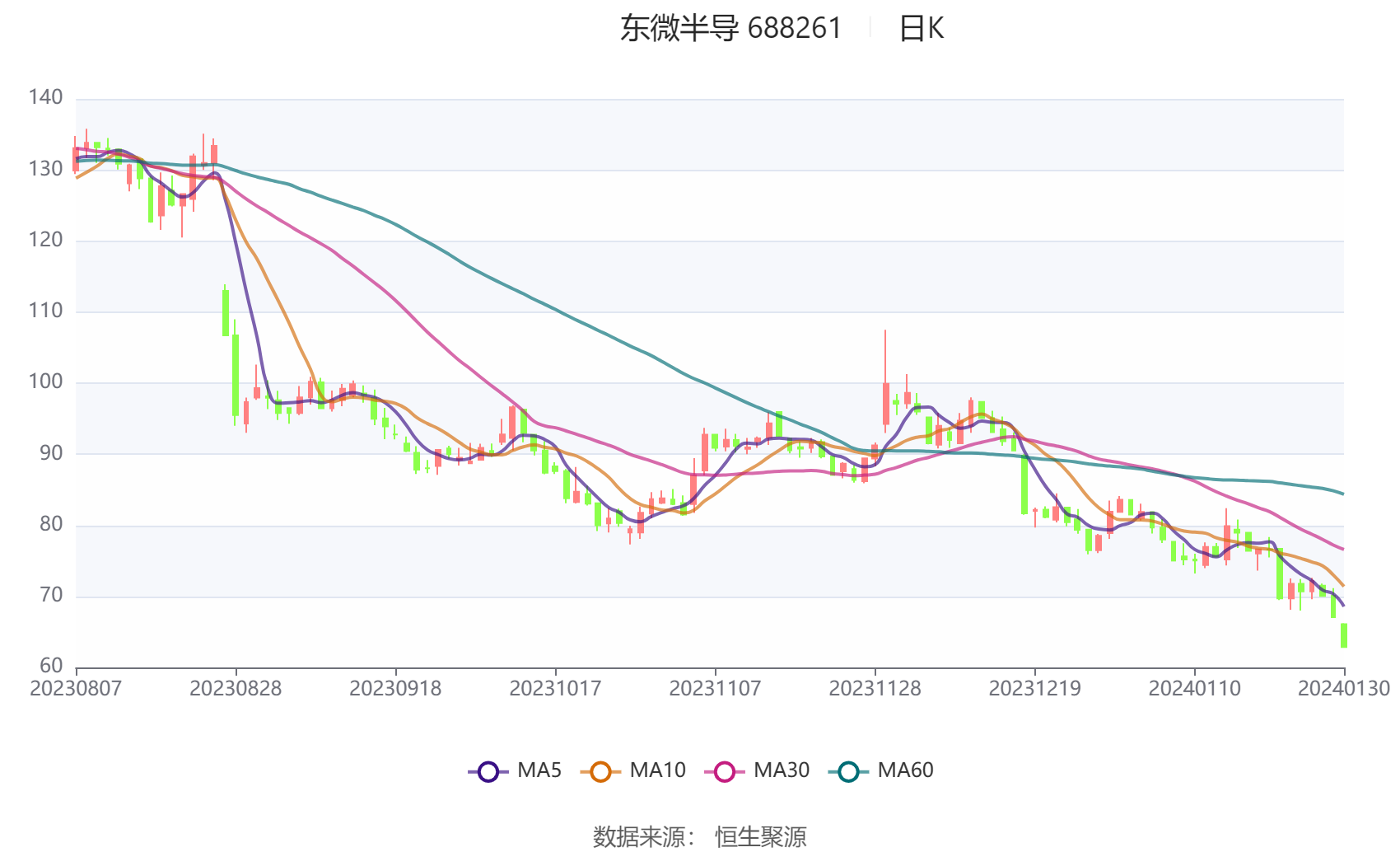Click the last green candlestick near 20240130
Screen dimensions: 1400x852
(1344, 635)
